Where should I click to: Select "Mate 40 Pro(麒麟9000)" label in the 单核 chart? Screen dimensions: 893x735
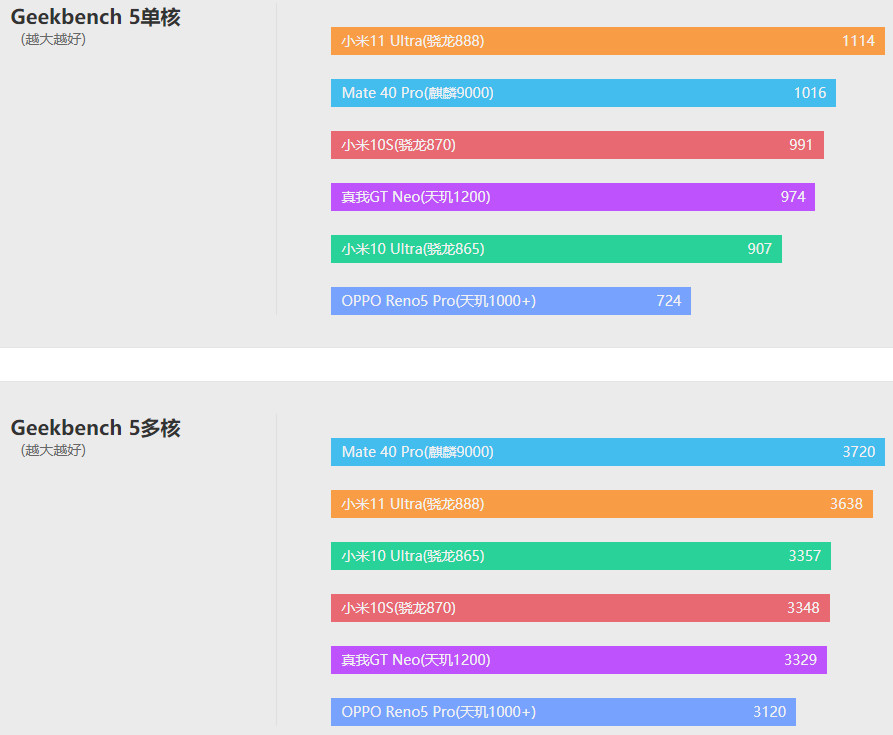[x=417, y=93]
